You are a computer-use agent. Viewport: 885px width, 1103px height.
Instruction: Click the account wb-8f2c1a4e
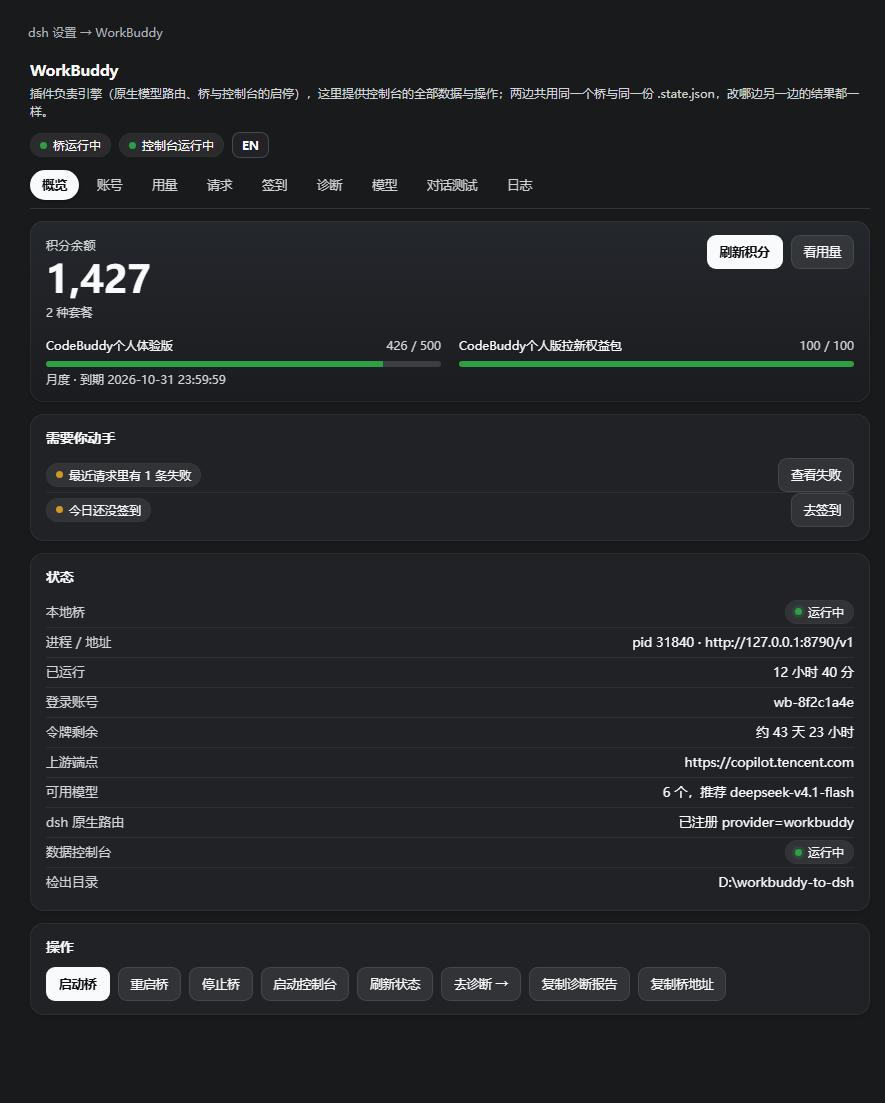(x=814, y=702)
